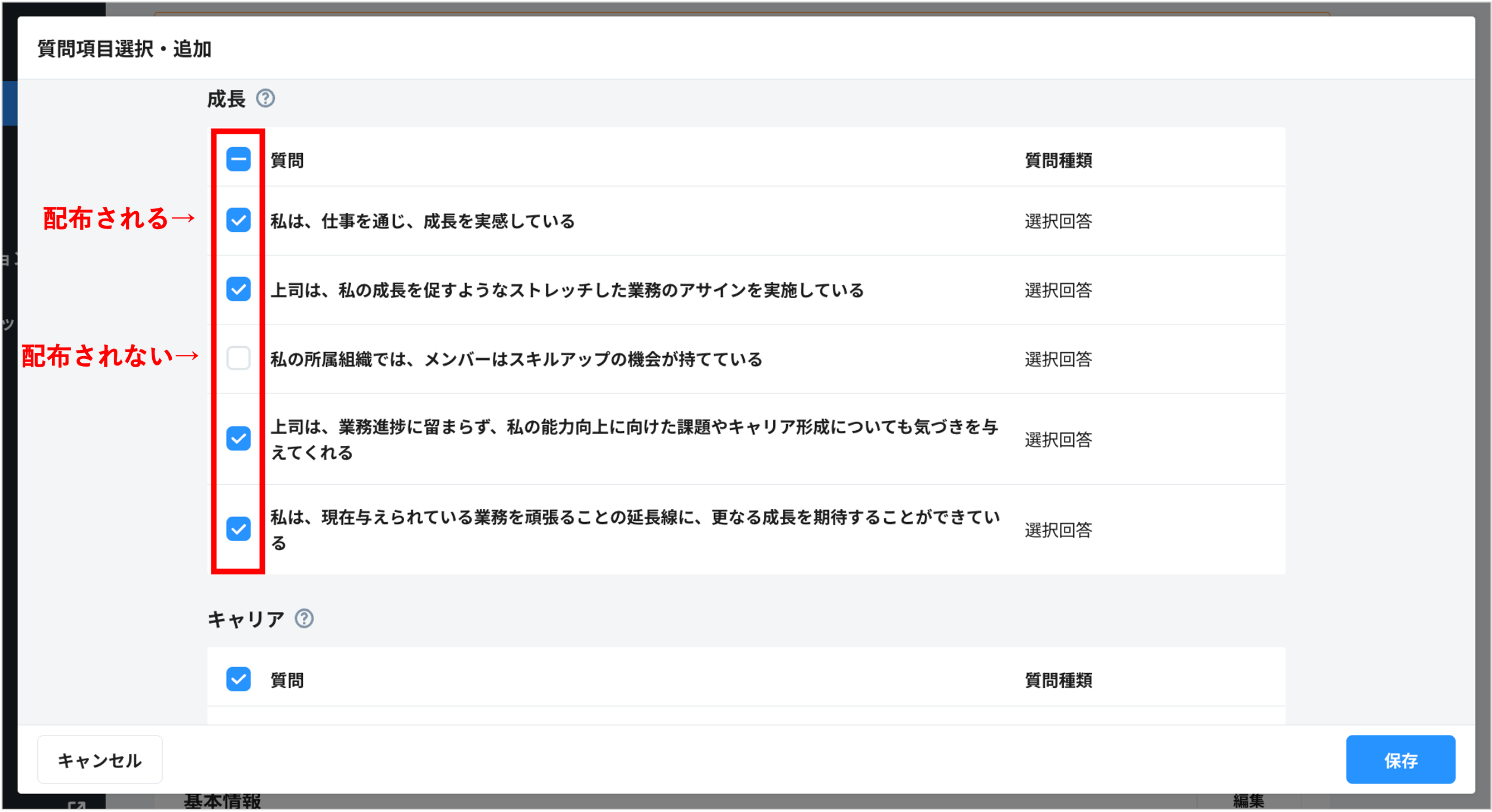Select the dialog title 質問項目選択・追加
Viewport: 1492px width, 812px height.
pos(124,49)
